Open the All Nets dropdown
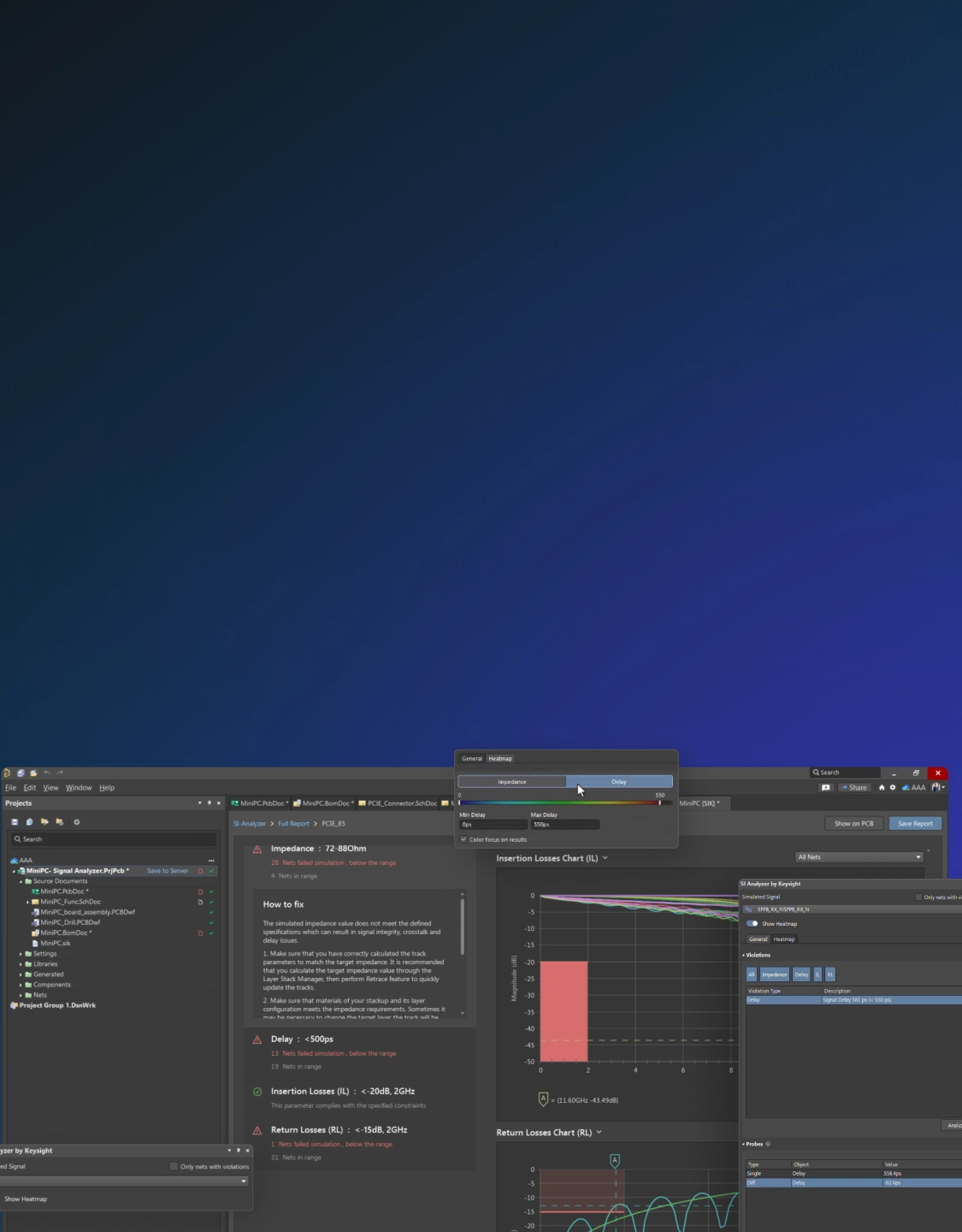This screenshot has height=1232, width=962. (x=859, y=857)
